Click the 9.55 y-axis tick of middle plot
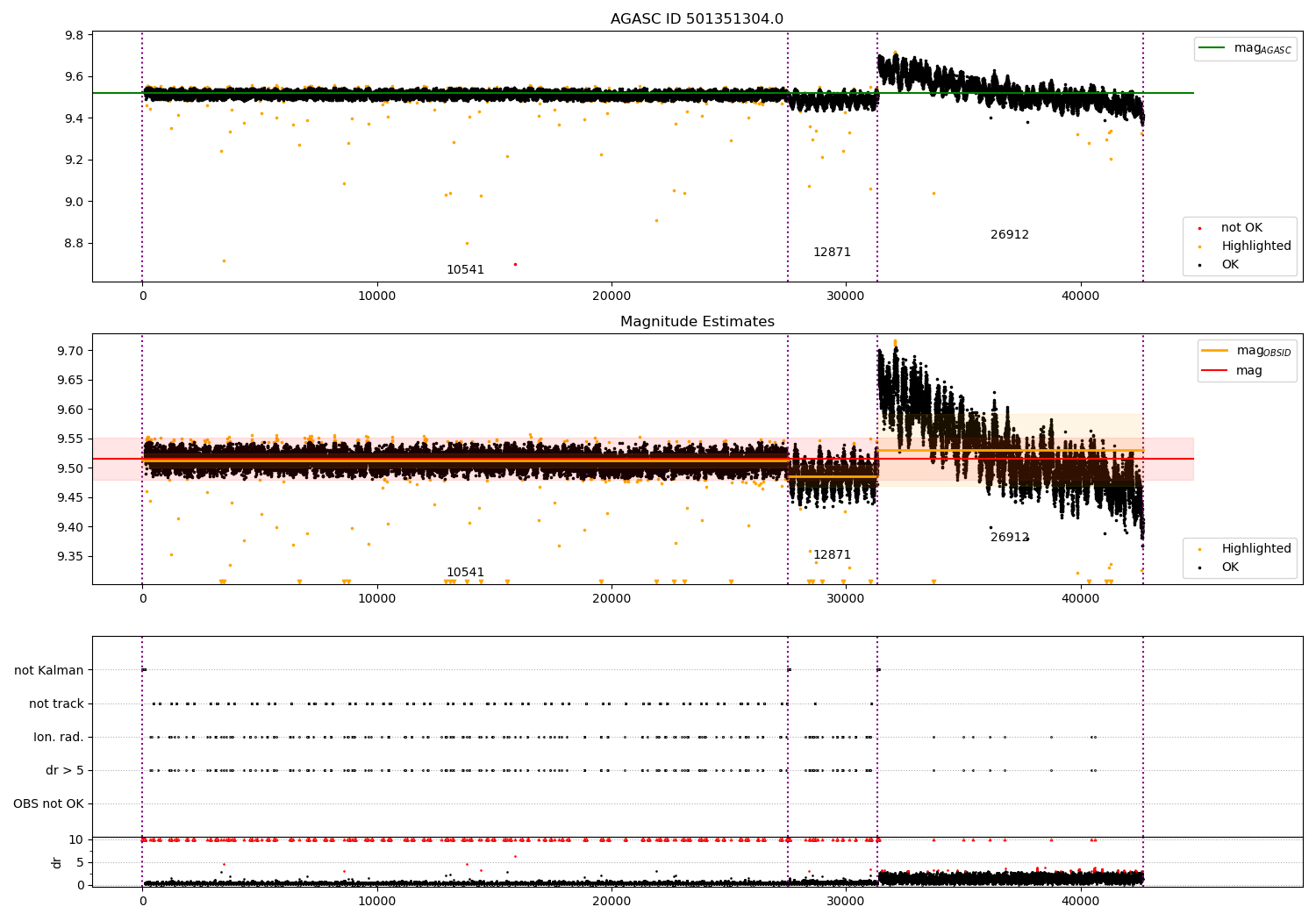The height and width of the screenshot is (921, 1316). (x=70, y=439)
